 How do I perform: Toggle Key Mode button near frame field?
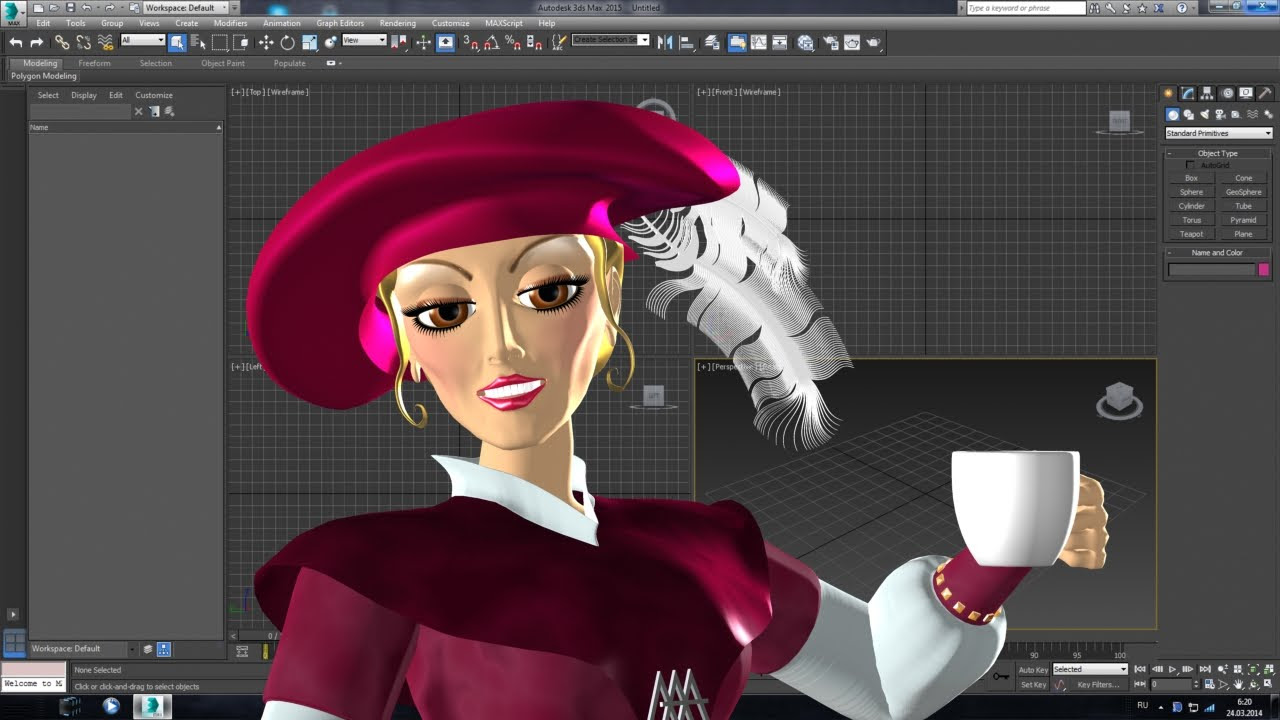tap(1139, 685)
